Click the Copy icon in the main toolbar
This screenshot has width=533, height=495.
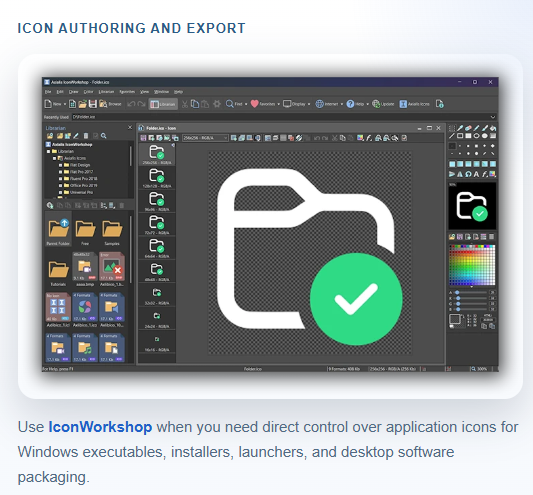pos(195,104)
